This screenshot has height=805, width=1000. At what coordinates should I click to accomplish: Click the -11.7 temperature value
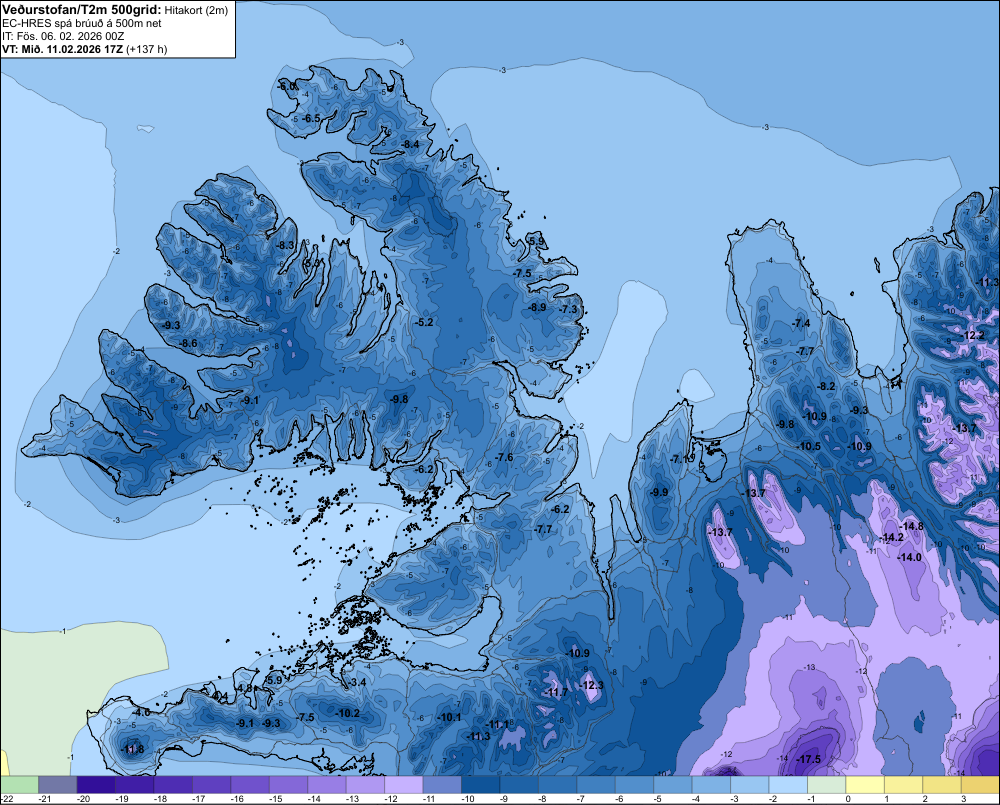point(556,692)
